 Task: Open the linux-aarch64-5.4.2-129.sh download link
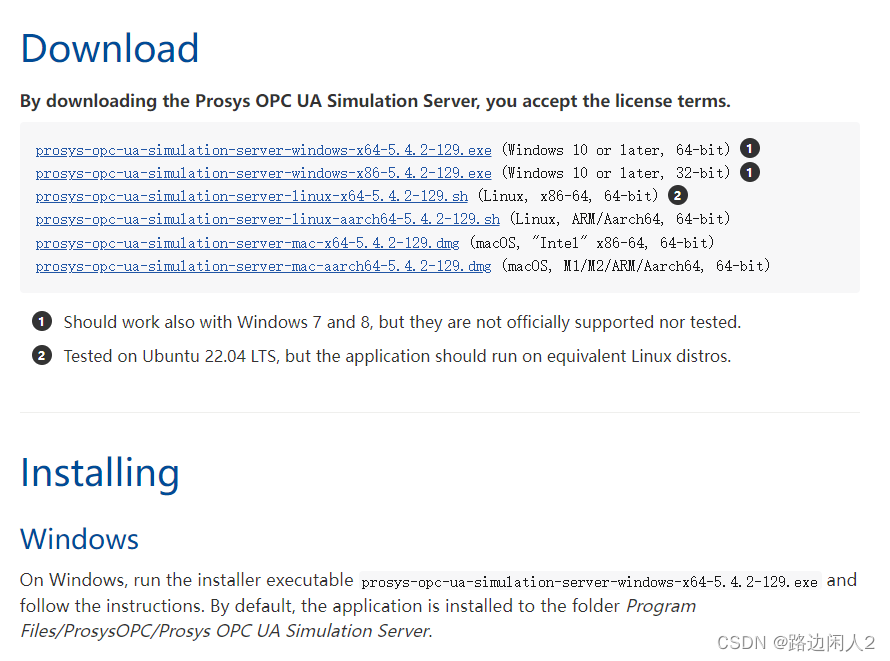click(266, 219)
